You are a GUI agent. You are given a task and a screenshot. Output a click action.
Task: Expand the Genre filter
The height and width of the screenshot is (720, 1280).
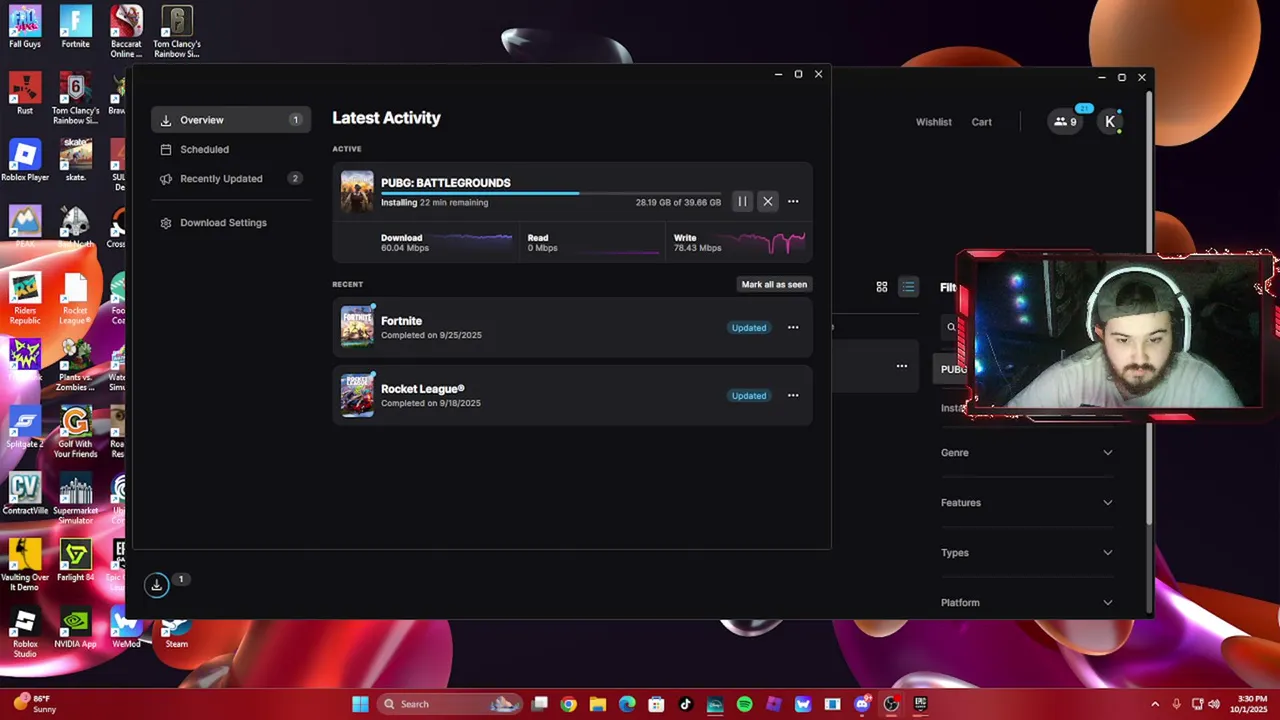(1027, 453)
